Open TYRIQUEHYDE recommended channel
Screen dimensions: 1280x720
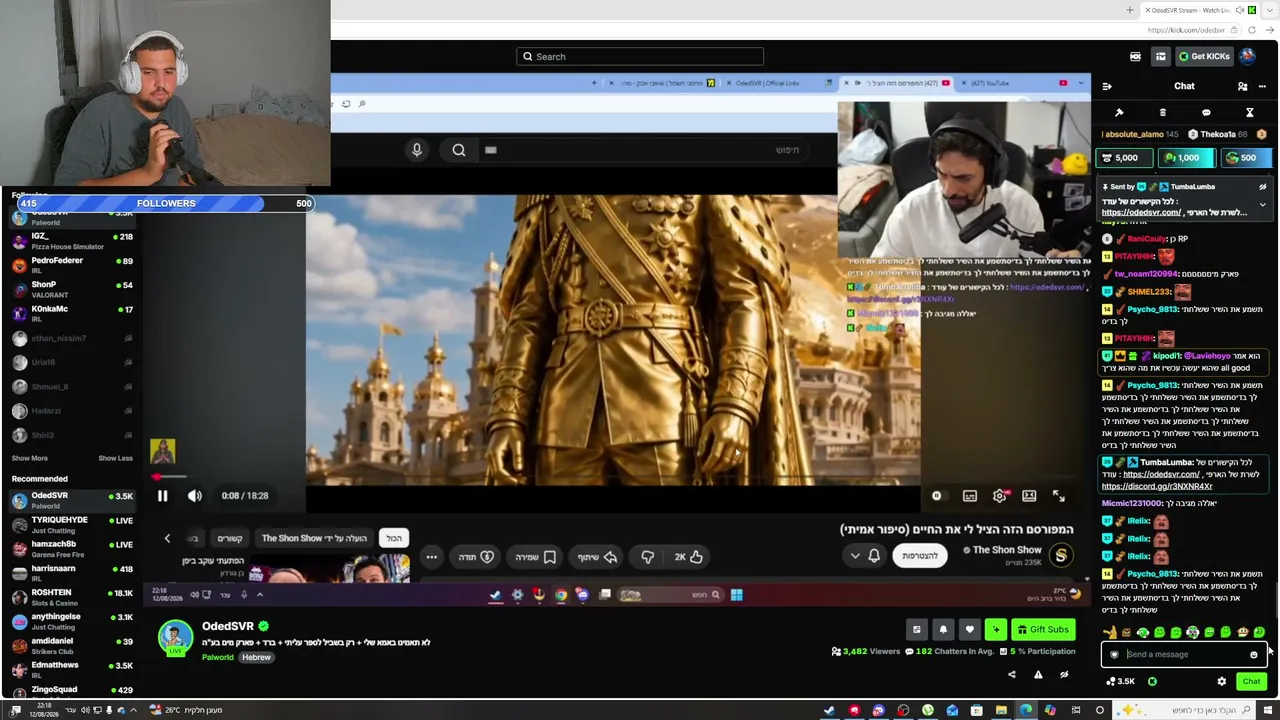72,525
